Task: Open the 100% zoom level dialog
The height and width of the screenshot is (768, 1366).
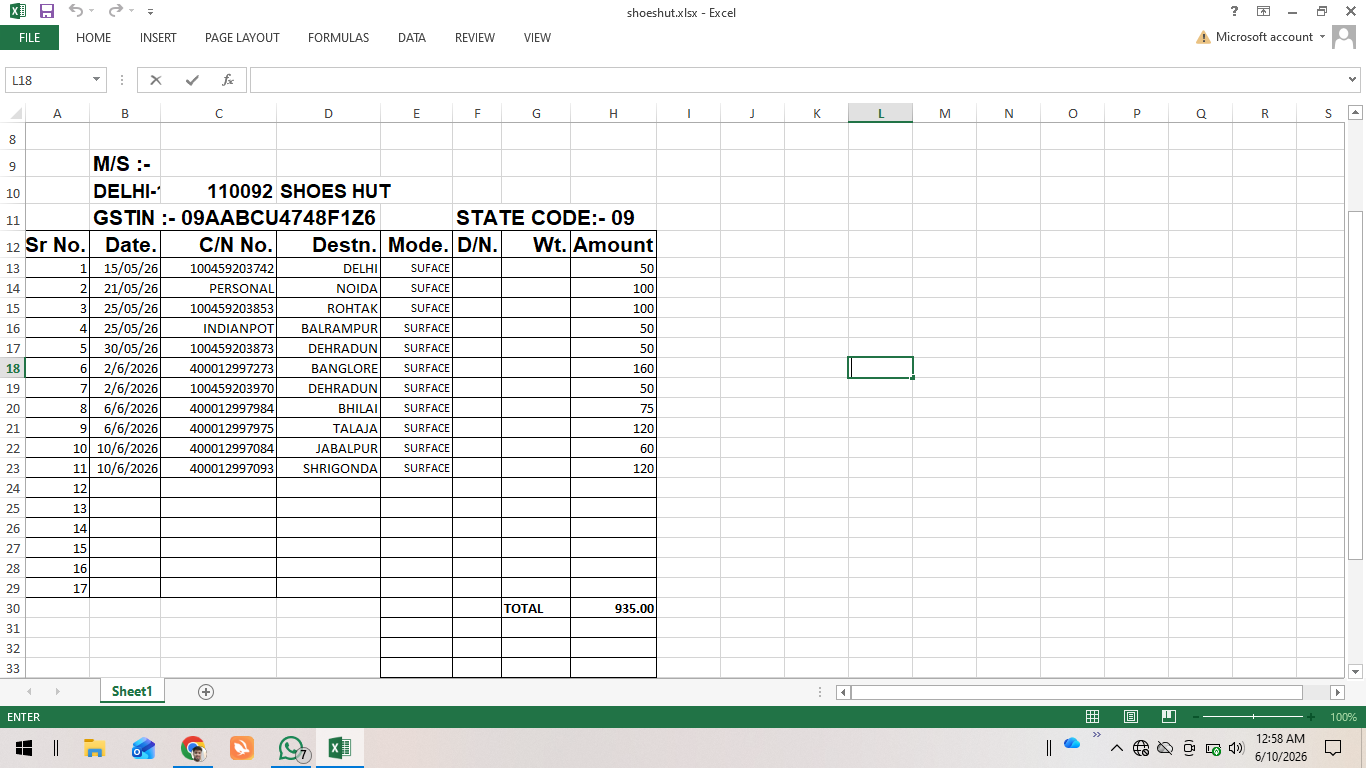Action: tap(1343, 717)
